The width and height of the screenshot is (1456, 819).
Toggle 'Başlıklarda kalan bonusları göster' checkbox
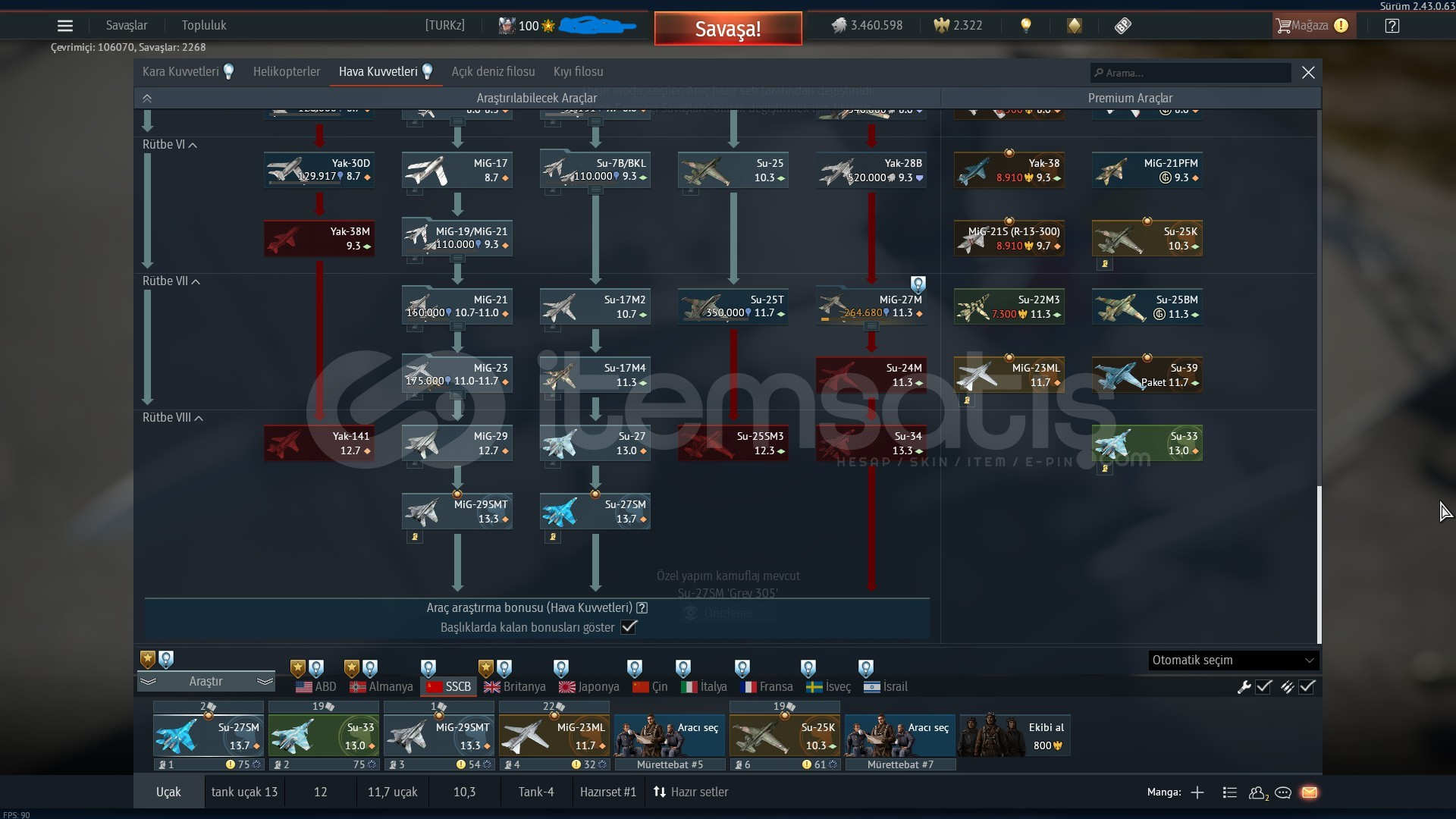pos(629,627)
